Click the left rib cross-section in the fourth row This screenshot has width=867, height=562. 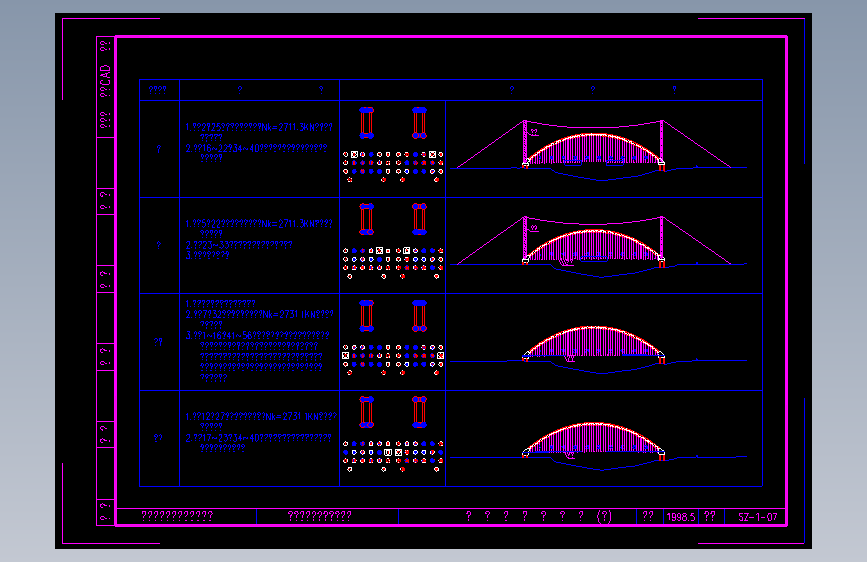[367, 412]
